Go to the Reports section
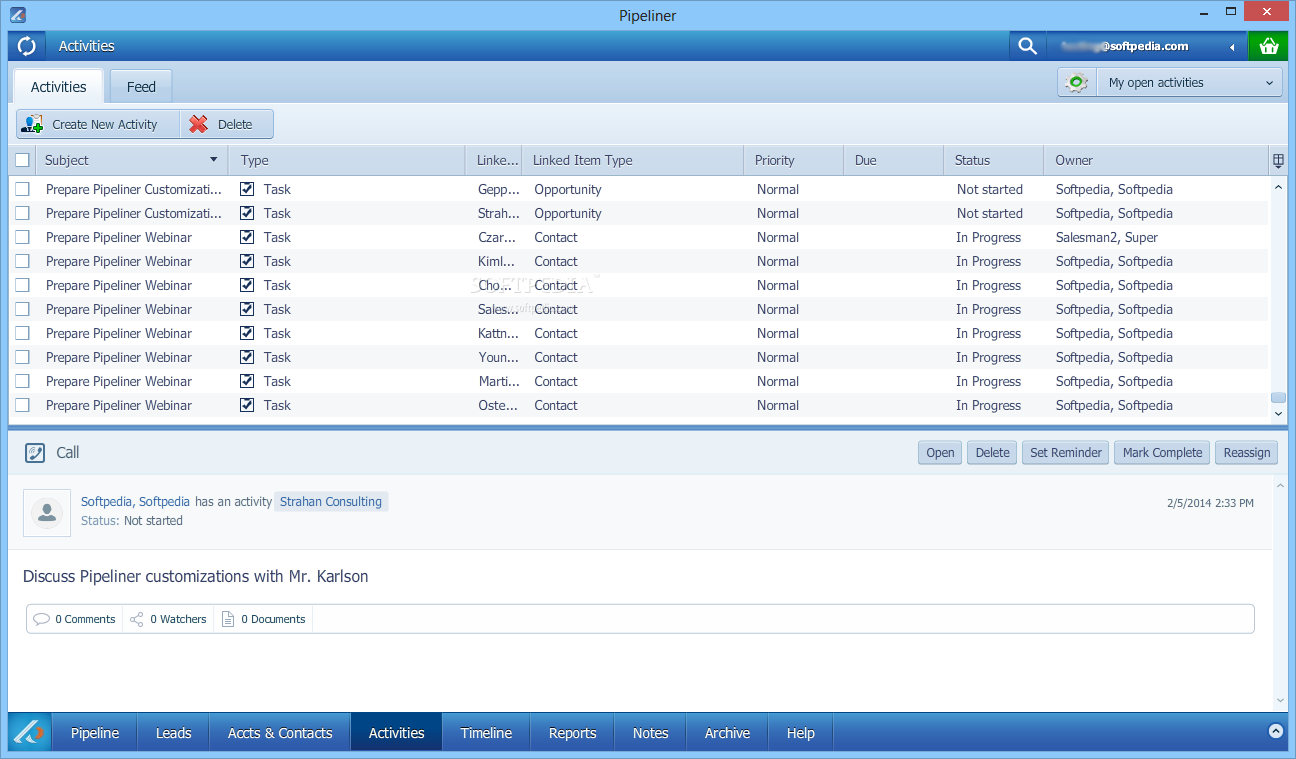 click(572, 733)
